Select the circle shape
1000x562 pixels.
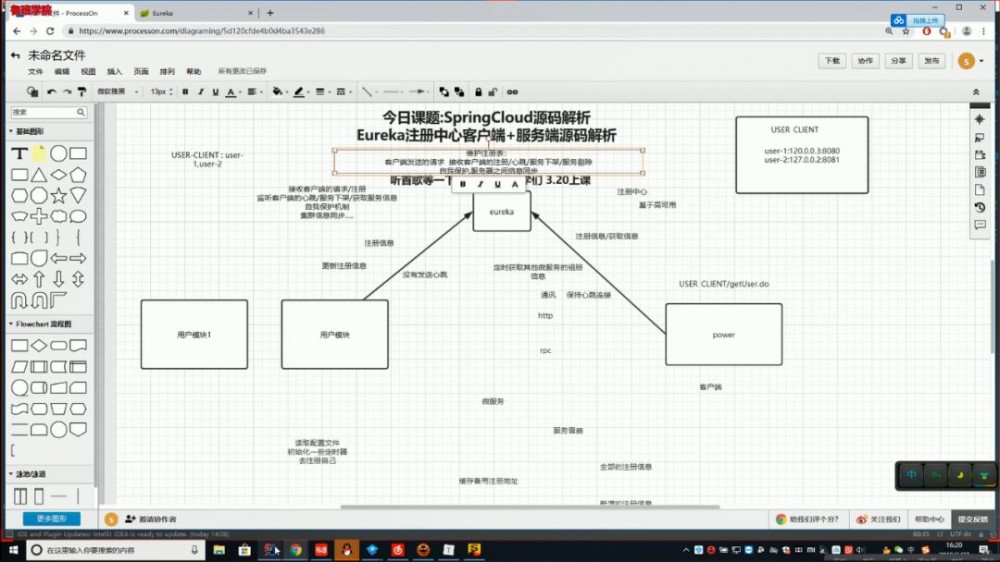click(x=59, y=154)
